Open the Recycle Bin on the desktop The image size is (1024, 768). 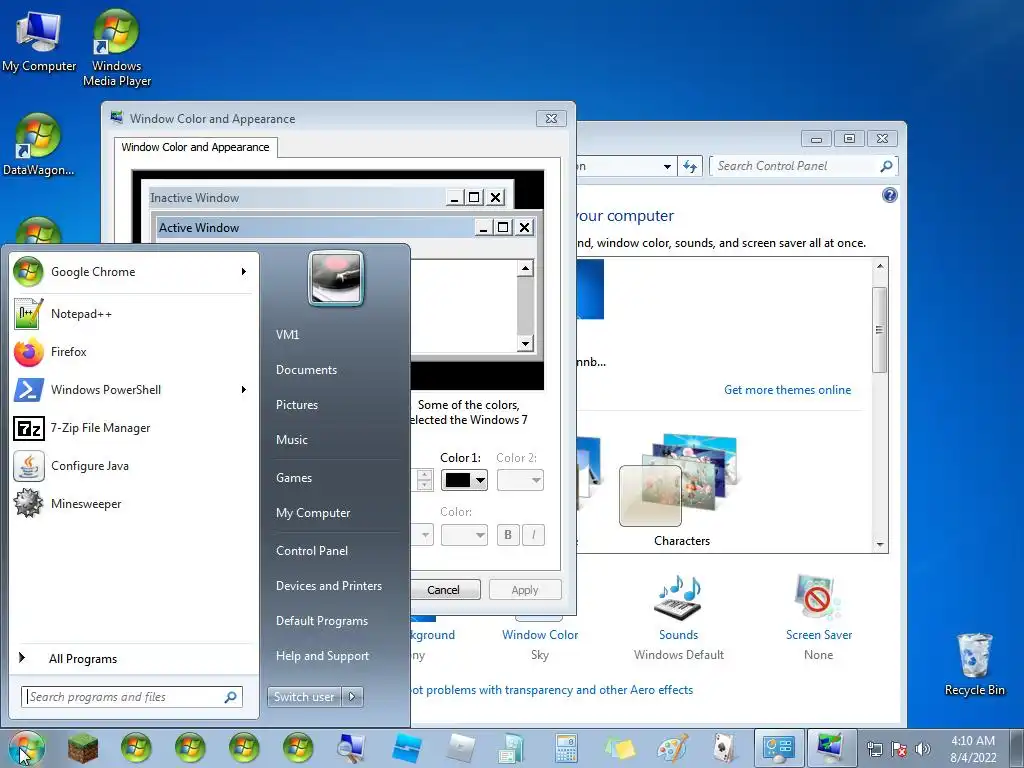pos(974,665)
